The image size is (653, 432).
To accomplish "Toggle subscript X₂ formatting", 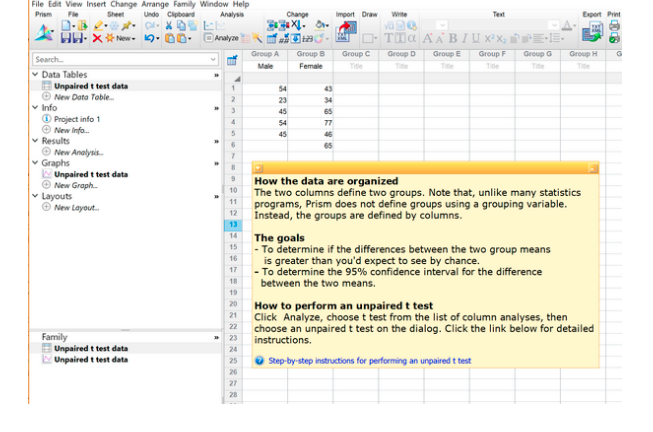I will (501, 39).
